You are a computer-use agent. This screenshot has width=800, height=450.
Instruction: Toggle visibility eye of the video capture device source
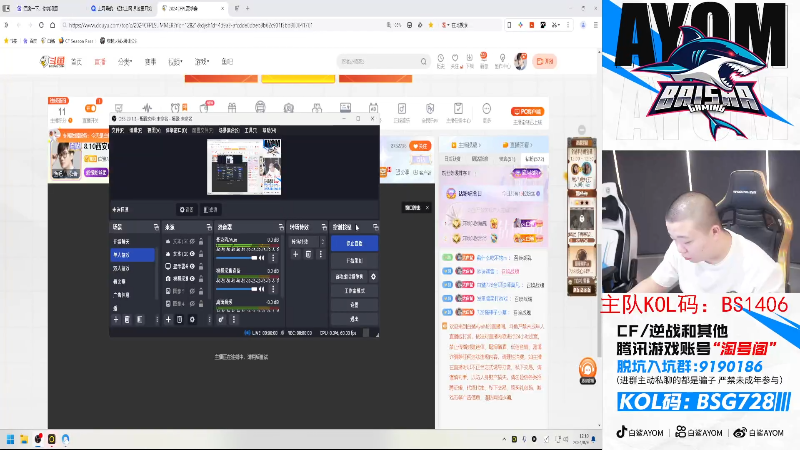click(192, 279)
